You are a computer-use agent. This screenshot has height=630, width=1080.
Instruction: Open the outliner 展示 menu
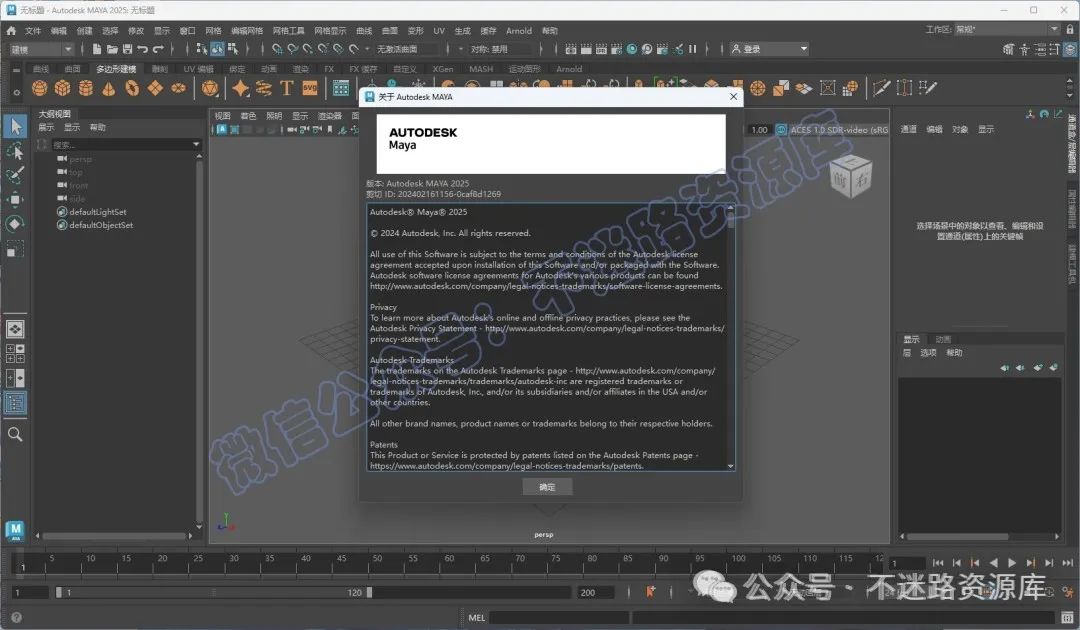pyautogui.click(x=45, y=127)
